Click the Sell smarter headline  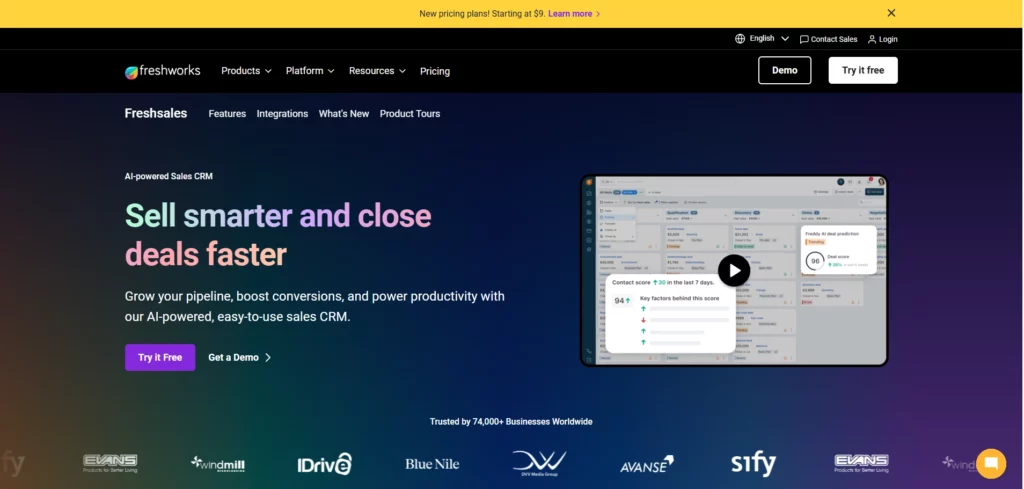pos(278,234)
